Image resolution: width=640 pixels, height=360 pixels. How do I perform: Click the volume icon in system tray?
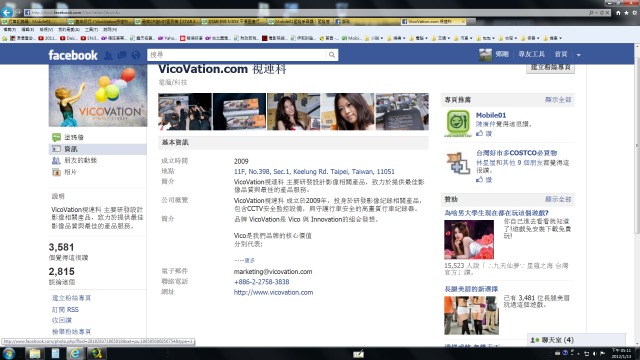[594, 353]
